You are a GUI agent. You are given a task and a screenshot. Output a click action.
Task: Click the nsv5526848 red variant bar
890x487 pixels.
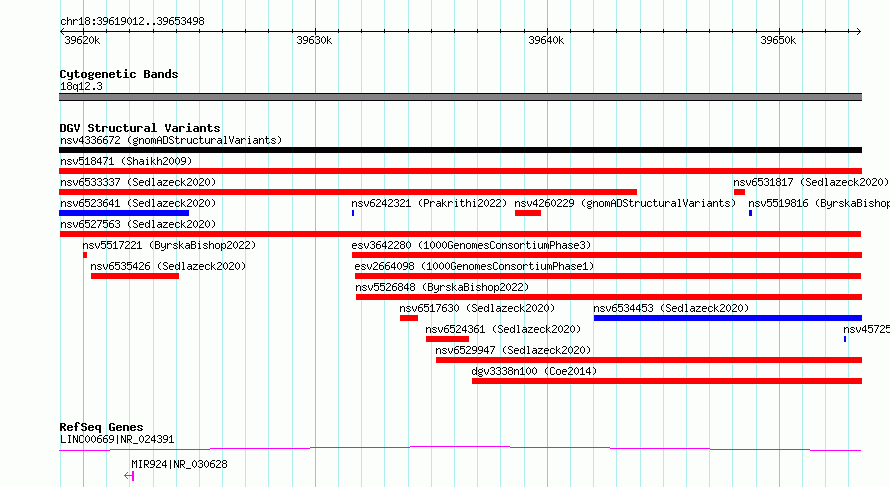(x=608, y=297)
